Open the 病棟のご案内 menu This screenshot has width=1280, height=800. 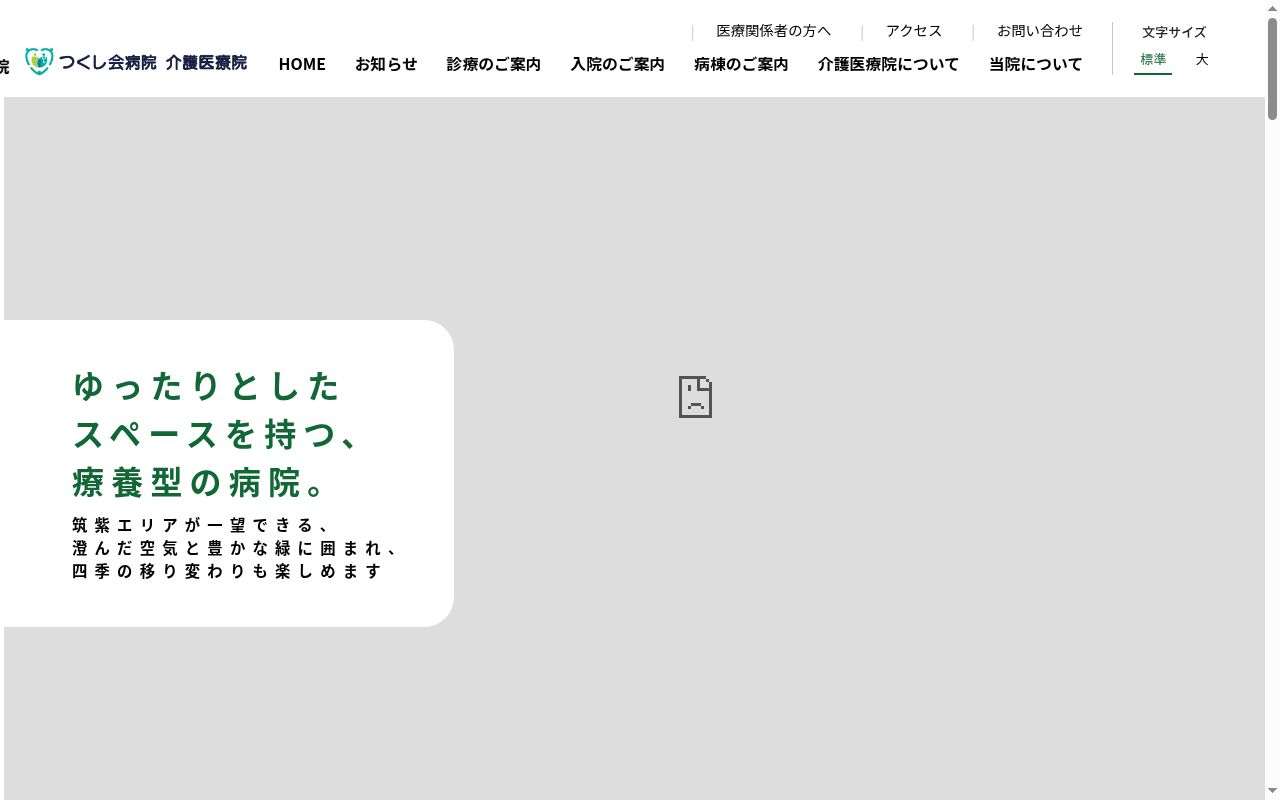pos(741,64)
